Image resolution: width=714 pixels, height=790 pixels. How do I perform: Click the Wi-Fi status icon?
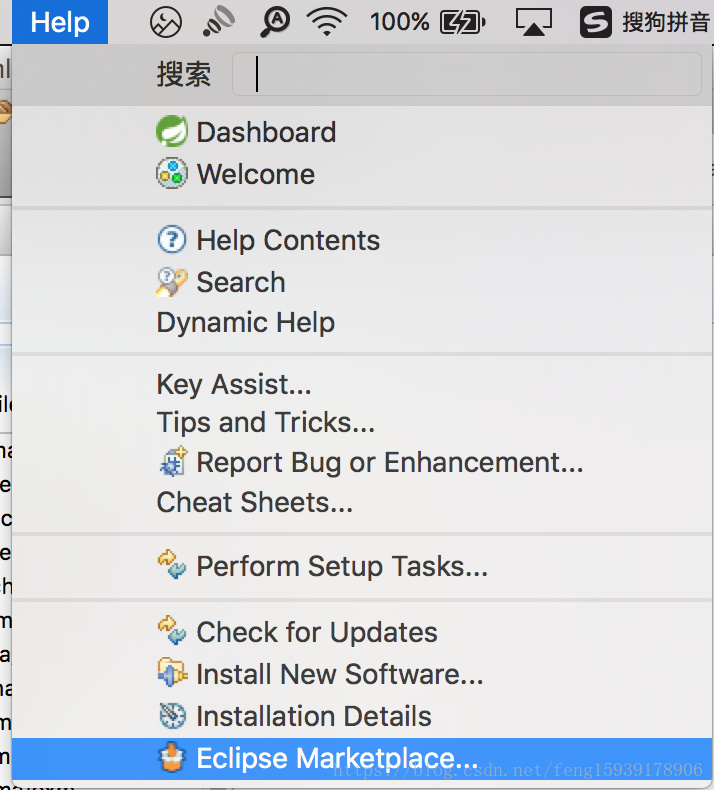(327, 22)
